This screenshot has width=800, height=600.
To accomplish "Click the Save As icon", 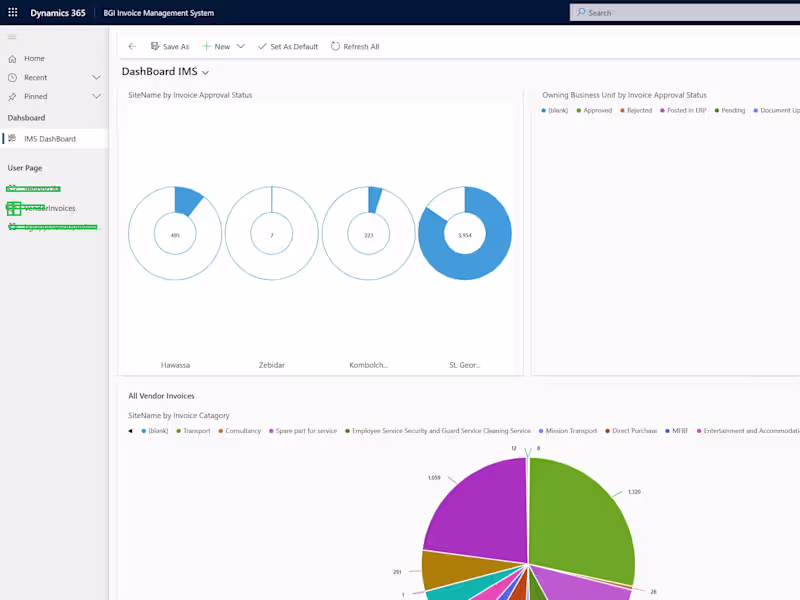I will (155, 46).
